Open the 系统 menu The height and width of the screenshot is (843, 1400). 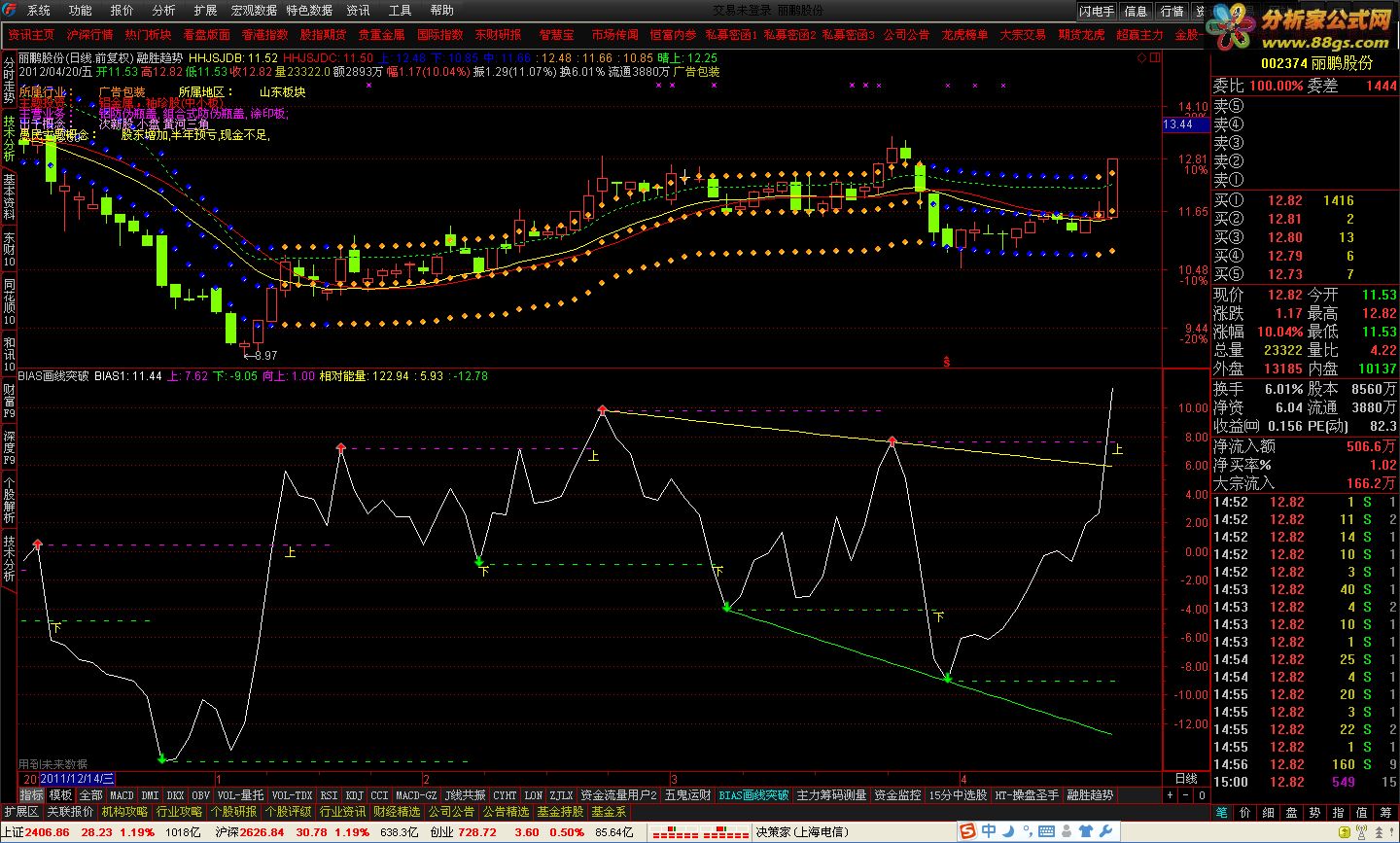click(39, 10)
